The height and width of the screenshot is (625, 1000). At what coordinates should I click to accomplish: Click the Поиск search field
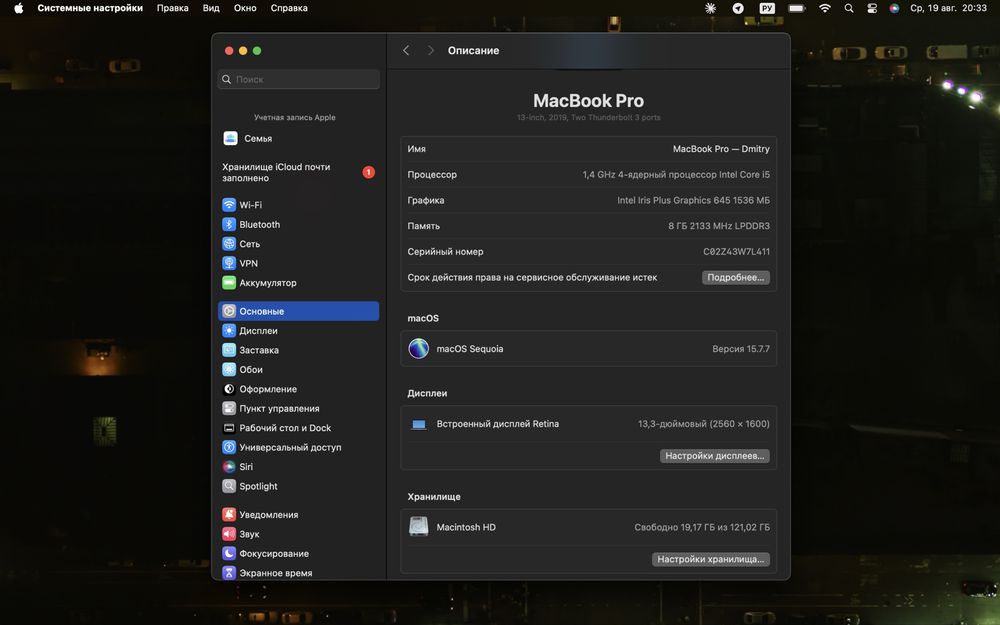click(298, 79)
